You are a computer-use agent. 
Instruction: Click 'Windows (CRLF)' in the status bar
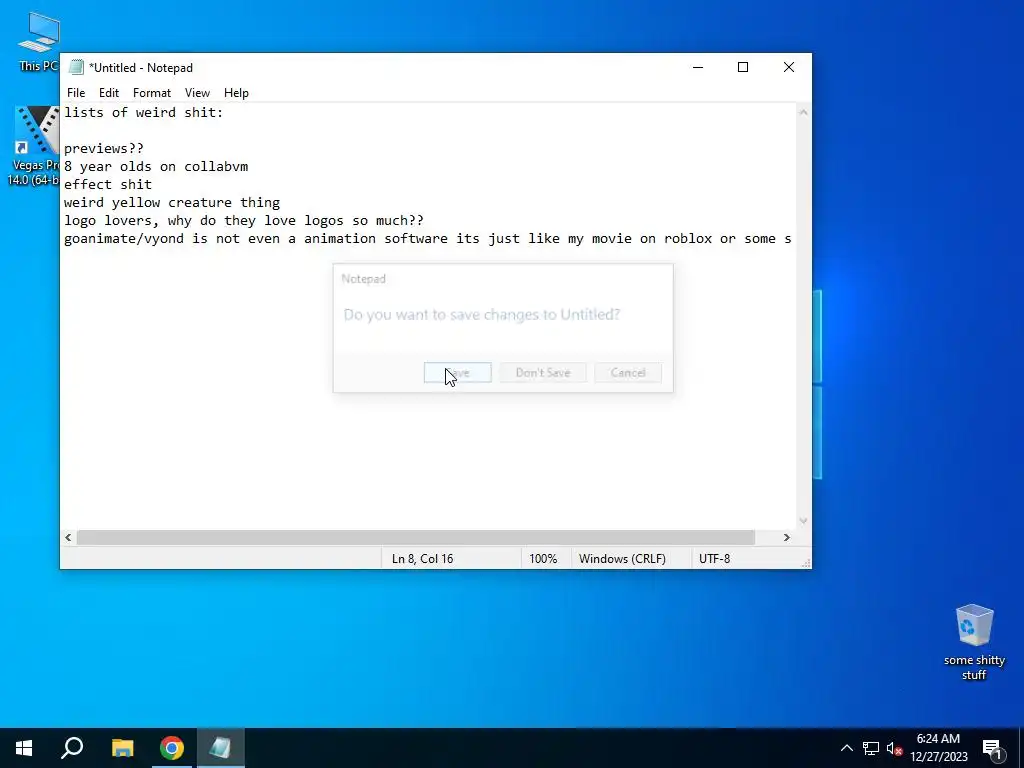click(622, 558)
